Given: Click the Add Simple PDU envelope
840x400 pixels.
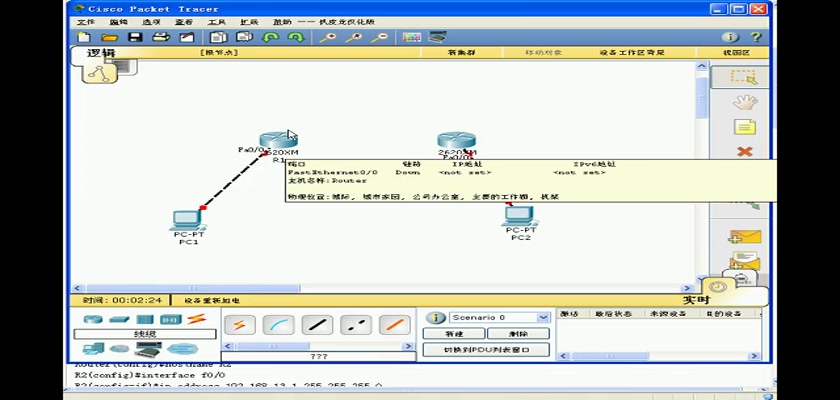Looking at the screenshot, I should [x=743, y=237].
